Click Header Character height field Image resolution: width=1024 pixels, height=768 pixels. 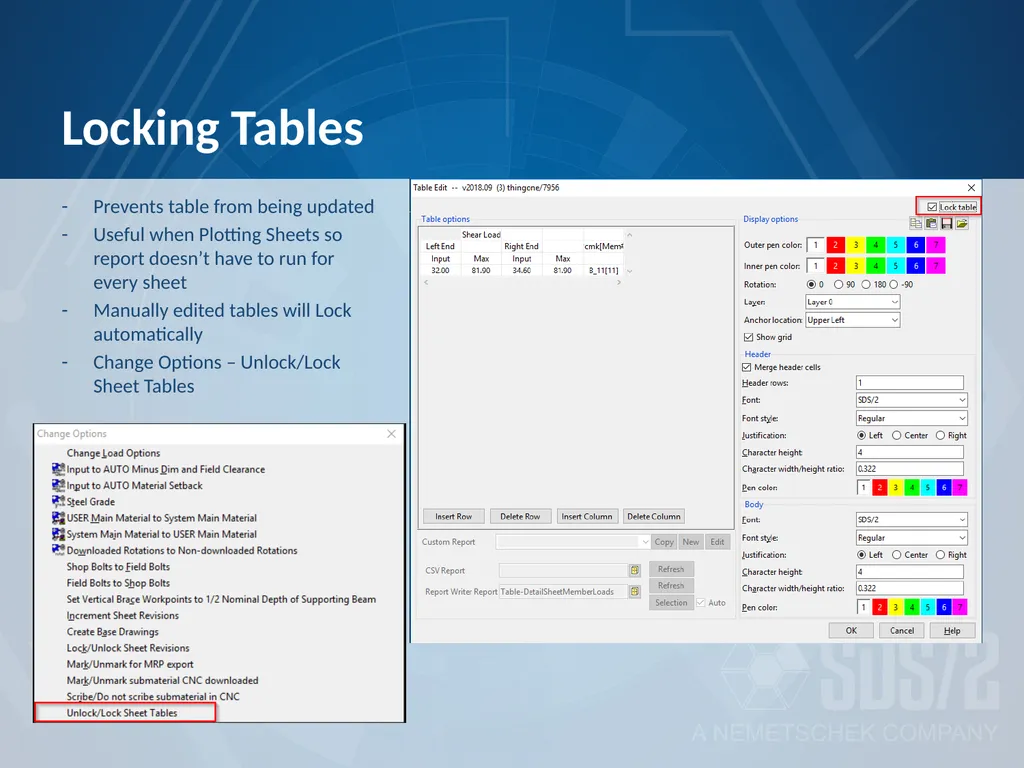coord(910,452)
